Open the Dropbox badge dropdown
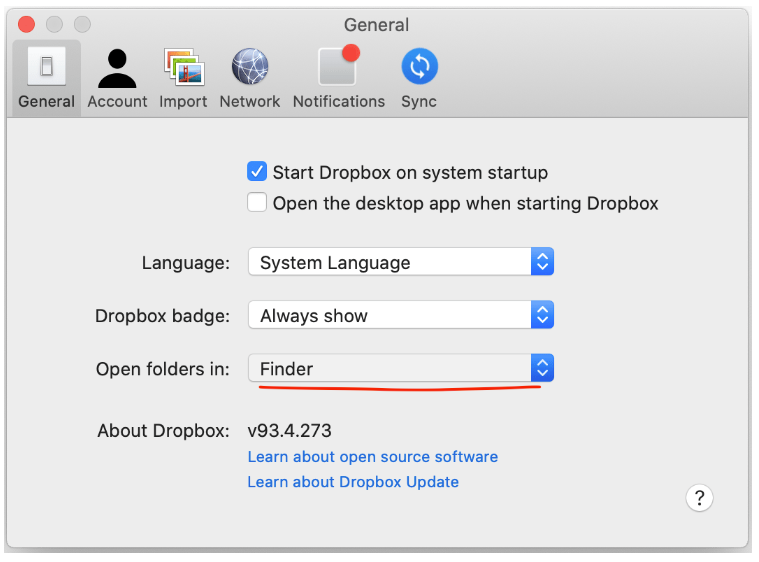This screenshot has width=759, height=562. tap(400, 315)
